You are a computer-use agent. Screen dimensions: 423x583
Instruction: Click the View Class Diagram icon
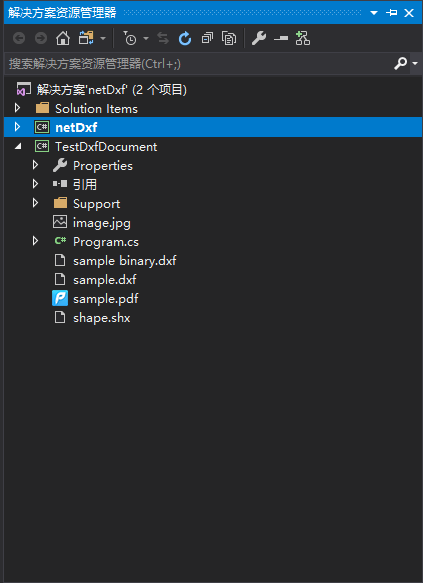303,38
